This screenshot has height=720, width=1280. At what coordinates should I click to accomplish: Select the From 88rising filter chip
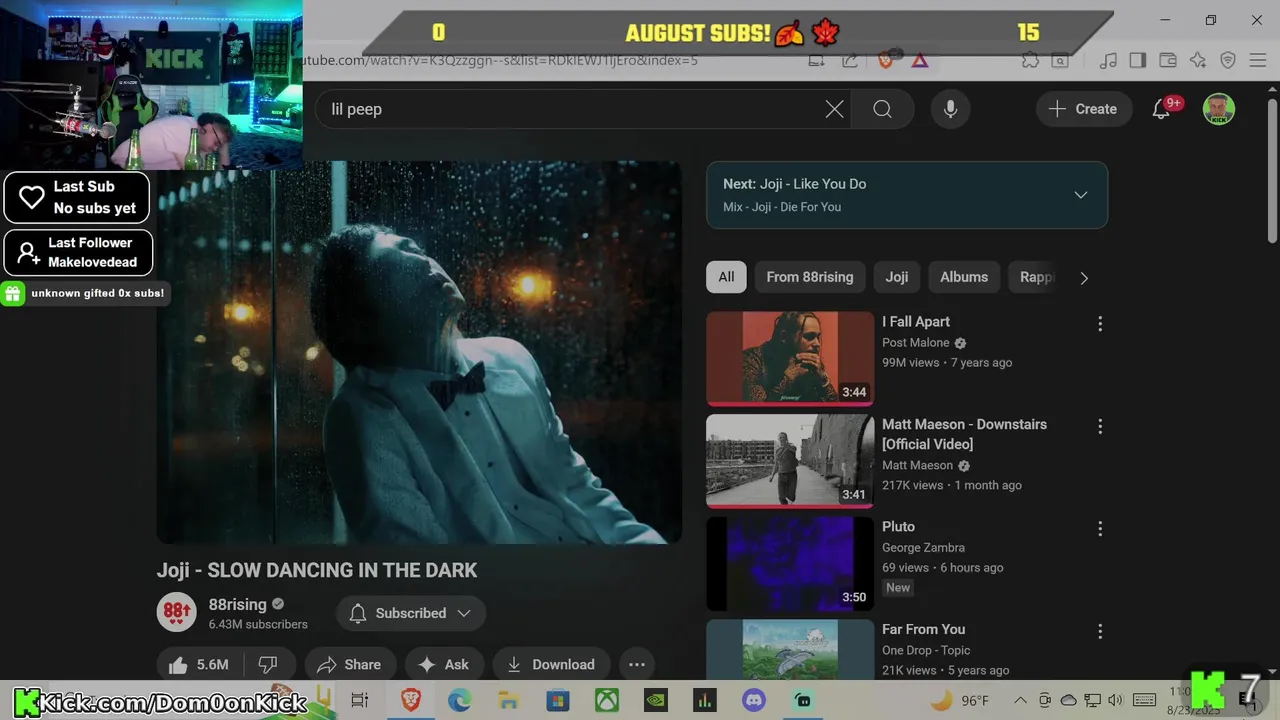[810, 277]
